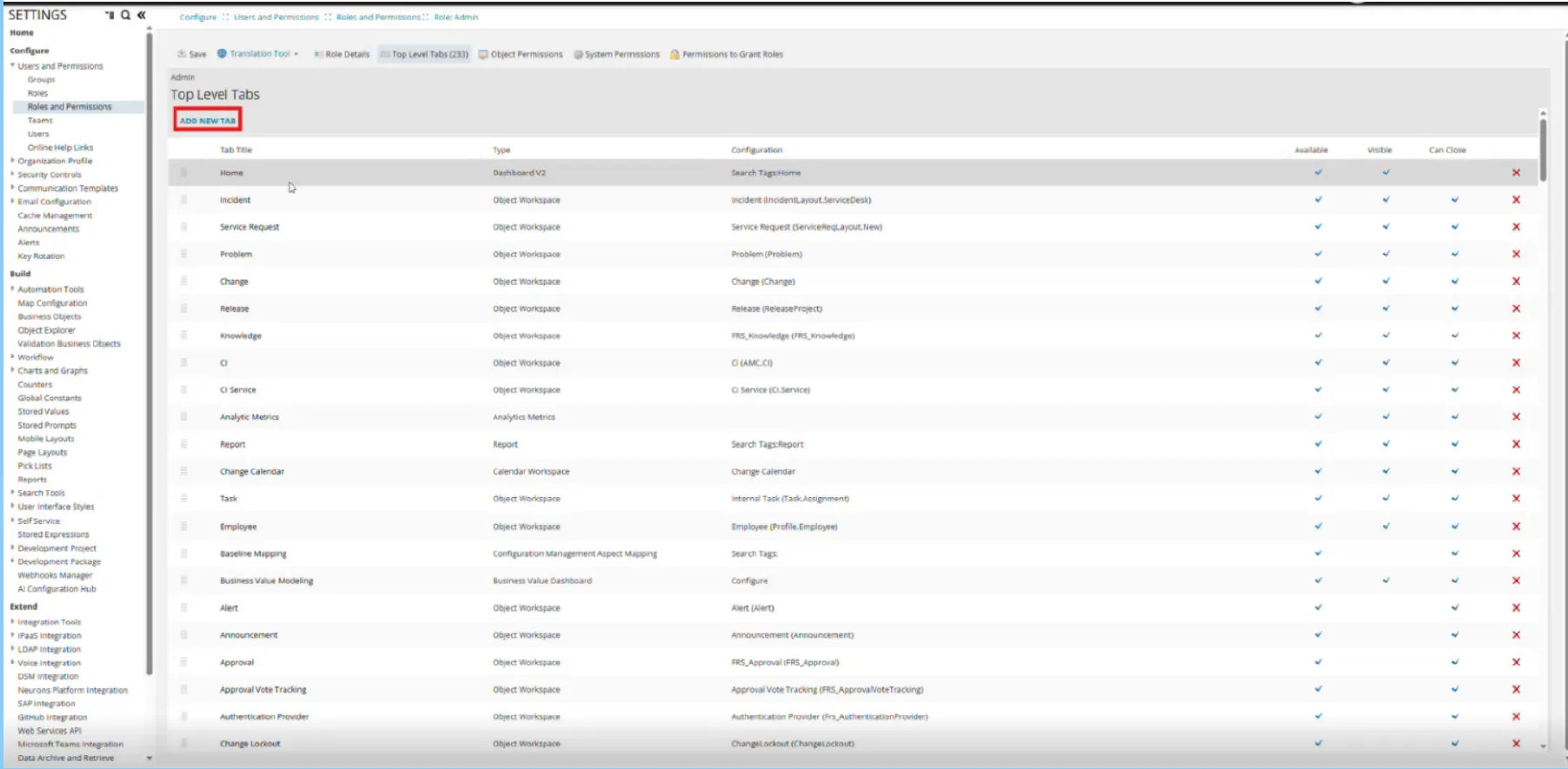
Task: Open the Role: Admin breadcrumb link
Action: click(x=456, y=17)
